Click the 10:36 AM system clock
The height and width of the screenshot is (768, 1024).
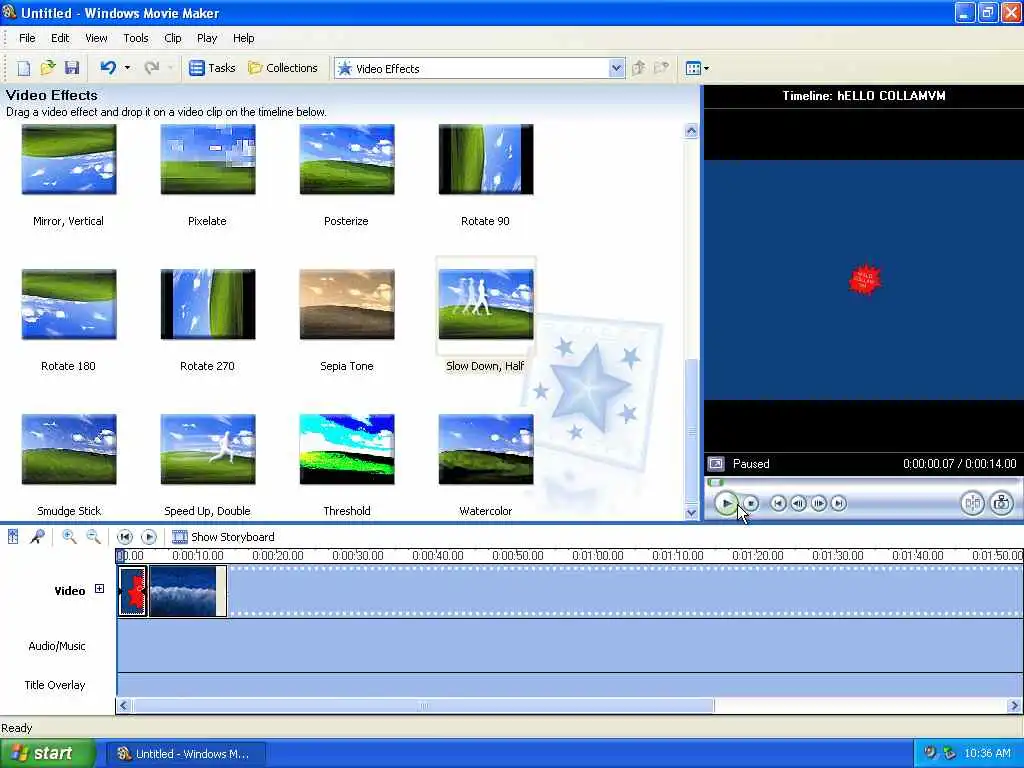[x=987, y=754]
